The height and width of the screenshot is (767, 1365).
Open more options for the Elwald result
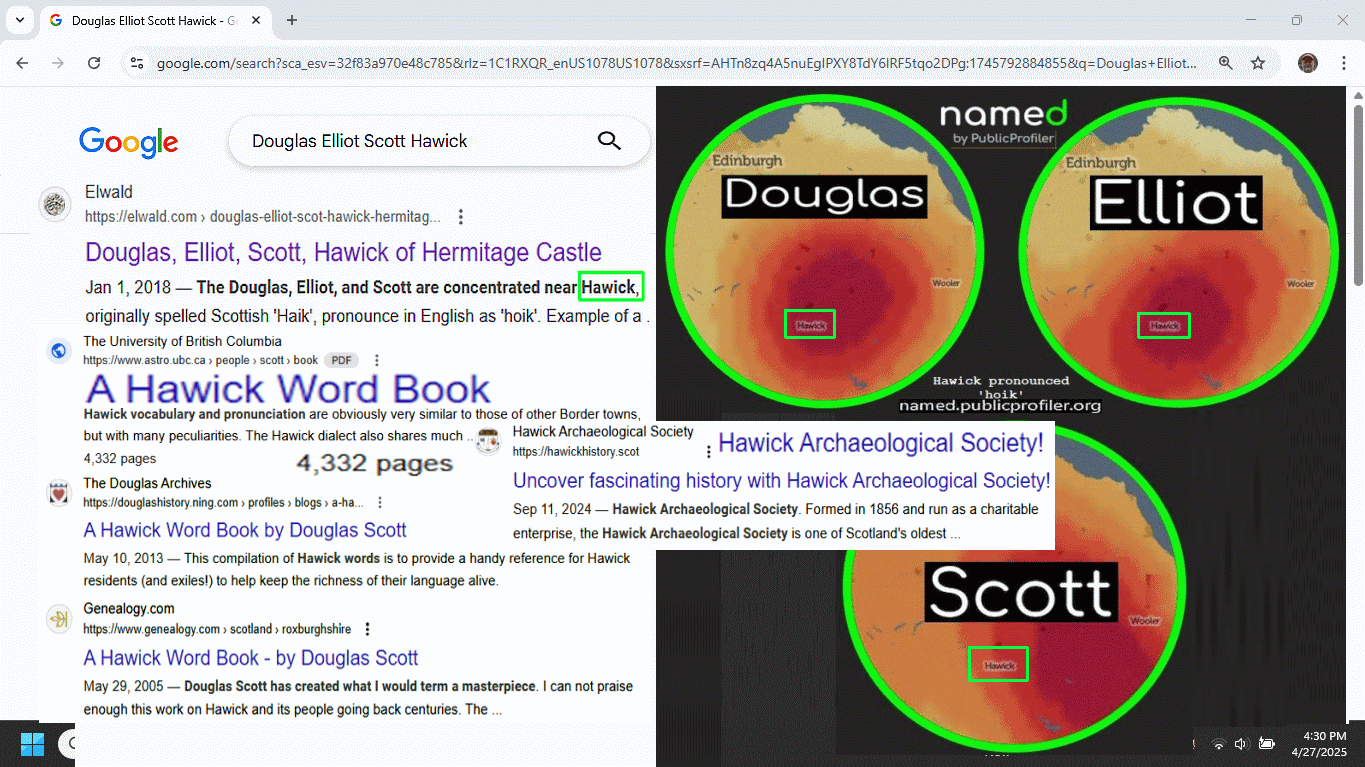click(x=461, y=217)
